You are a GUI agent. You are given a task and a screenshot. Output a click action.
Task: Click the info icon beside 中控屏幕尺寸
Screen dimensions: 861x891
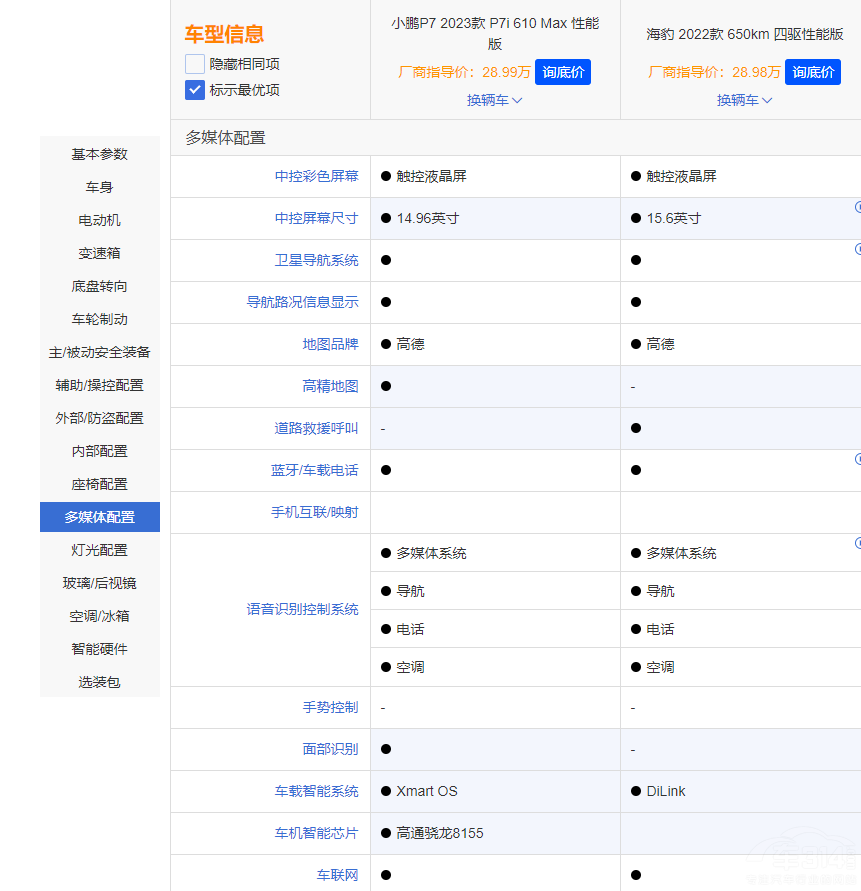[857, 207]
